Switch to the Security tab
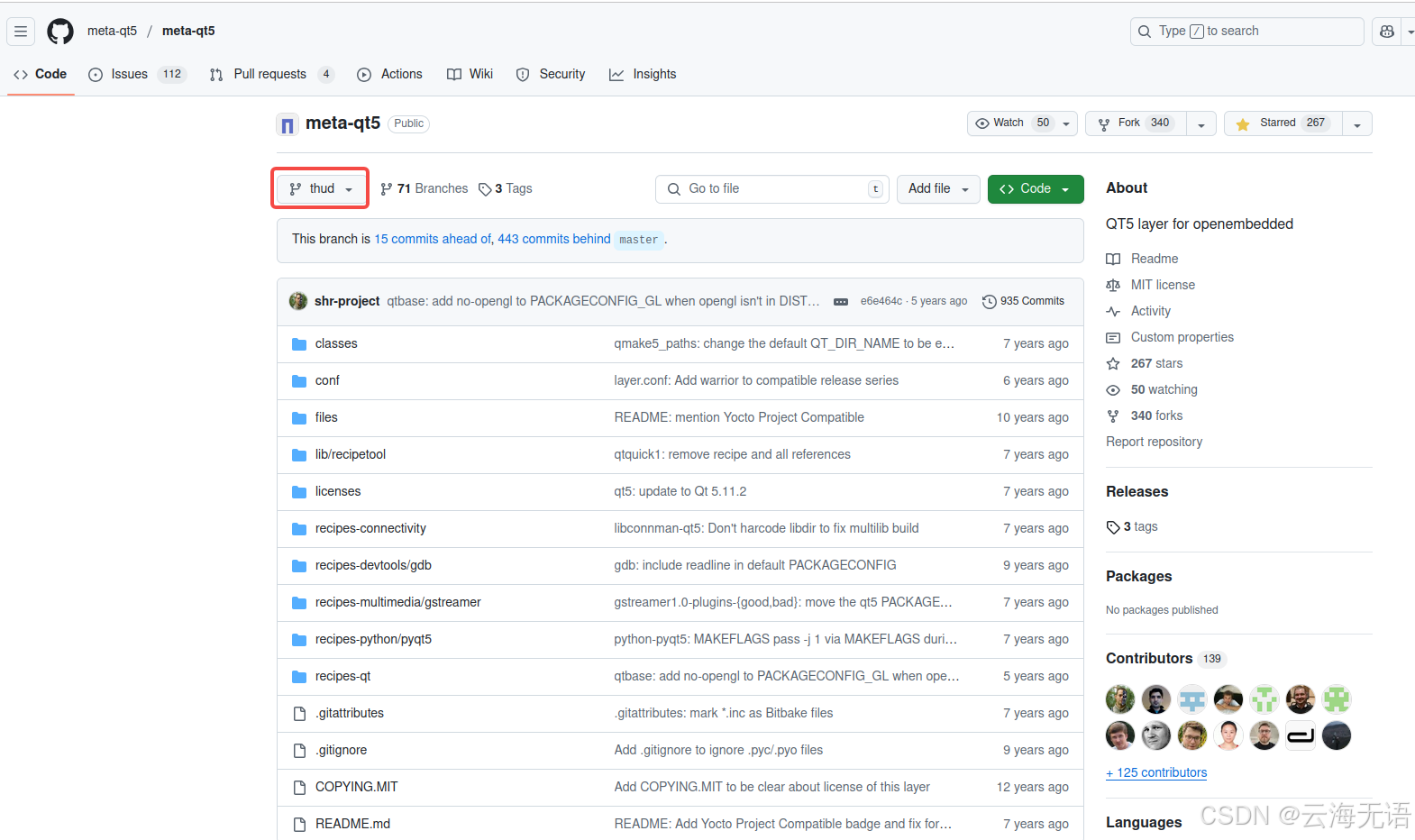1415x840 pixels. click(551, 74)
